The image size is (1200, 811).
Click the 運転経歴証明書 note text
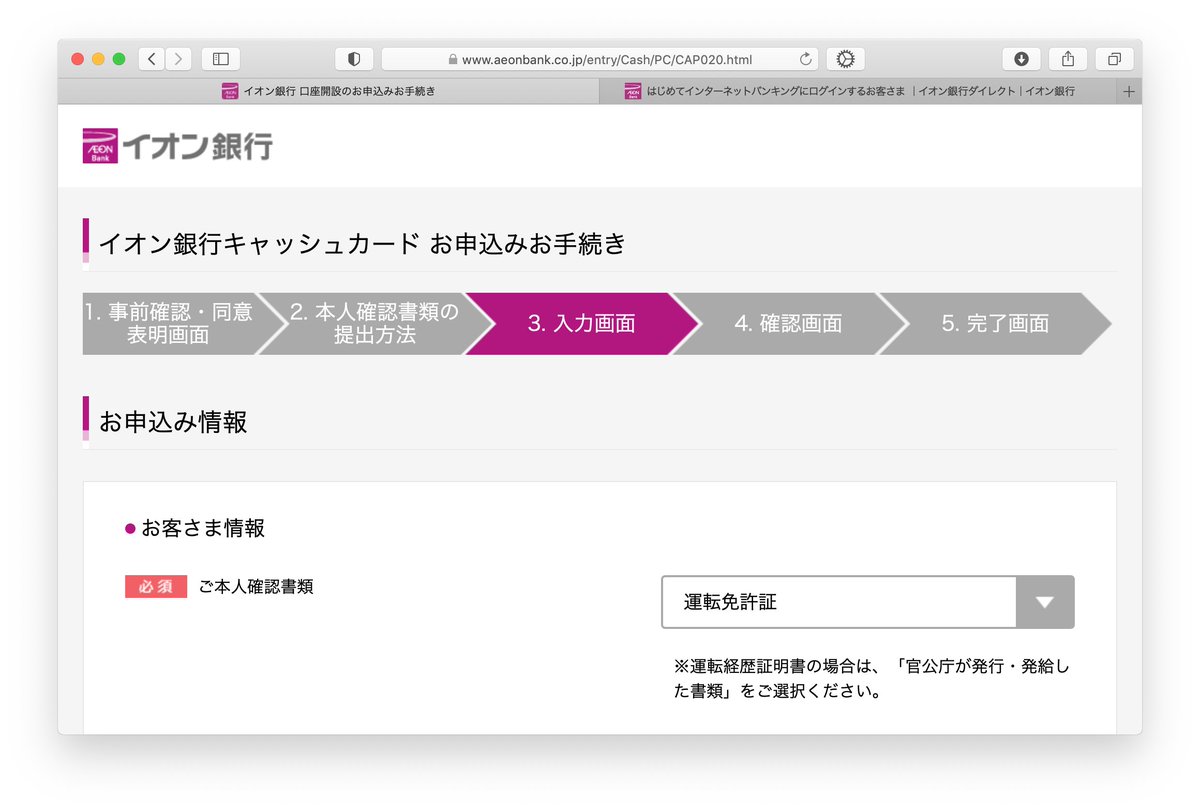pos(872,678)
